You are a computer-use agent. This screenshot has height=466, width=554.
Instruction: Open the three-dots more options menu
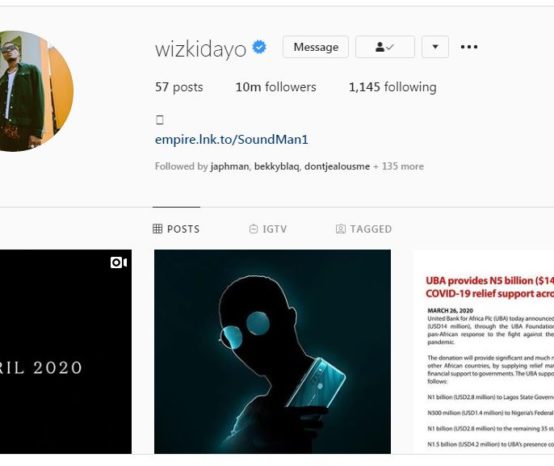[469, 47]
